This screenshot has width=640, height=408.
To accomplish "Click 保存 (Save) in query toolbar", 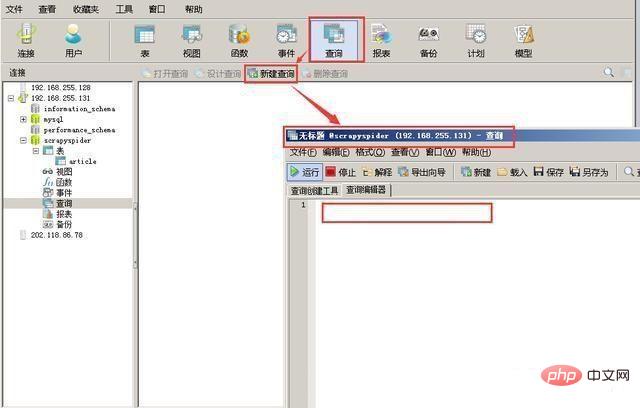I will point(549,172).
